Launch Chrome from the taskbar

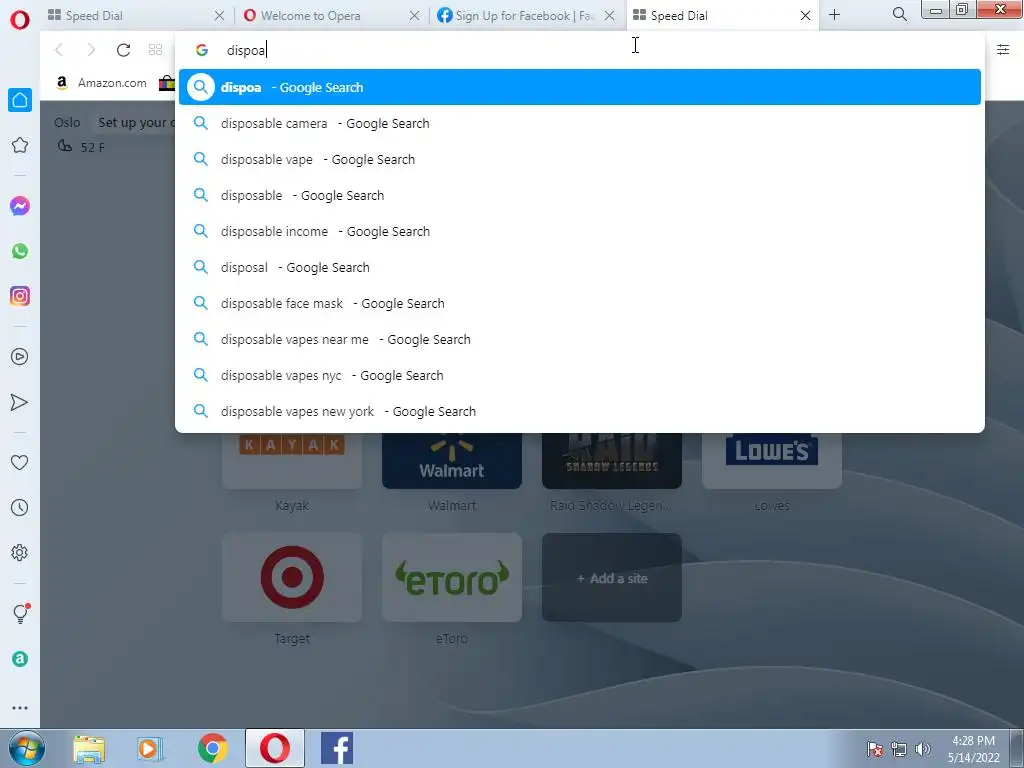point(212,748)
